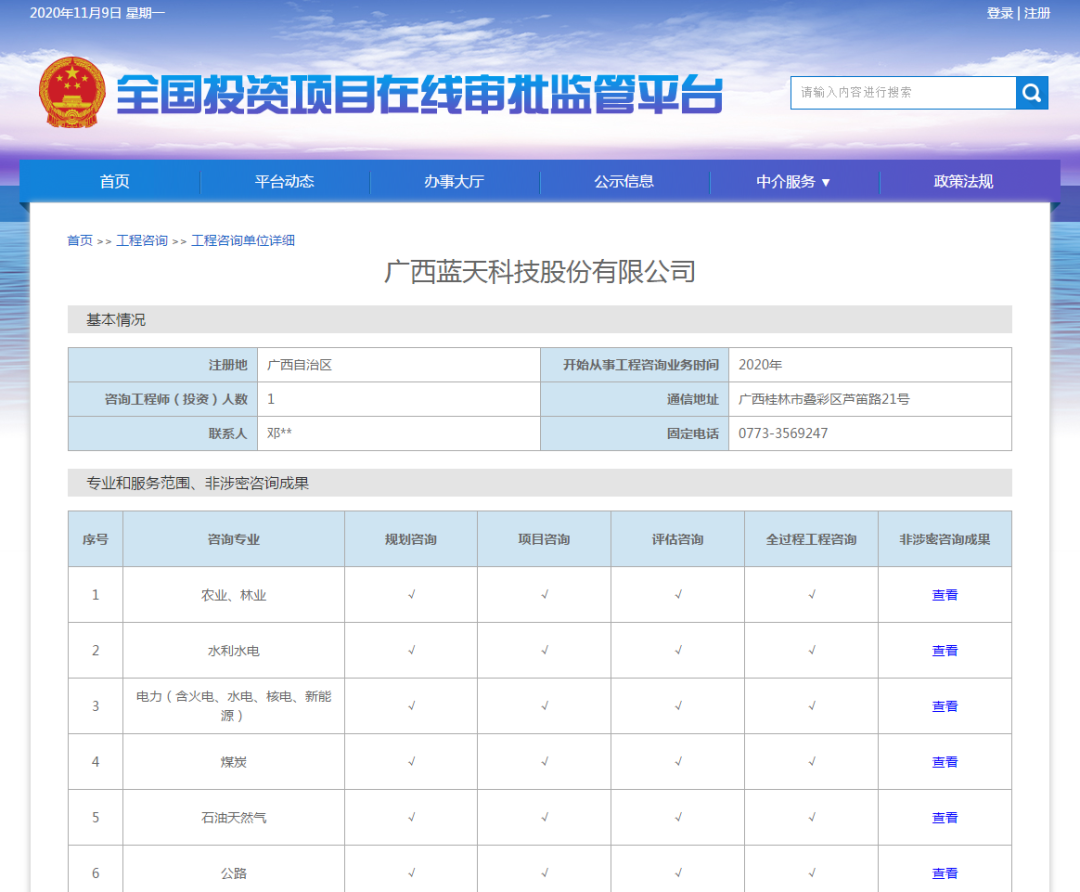Open 查看 for the 农业、林业 row
The height and width of the screenshot is (892, 1080).
tap(943, 594)
